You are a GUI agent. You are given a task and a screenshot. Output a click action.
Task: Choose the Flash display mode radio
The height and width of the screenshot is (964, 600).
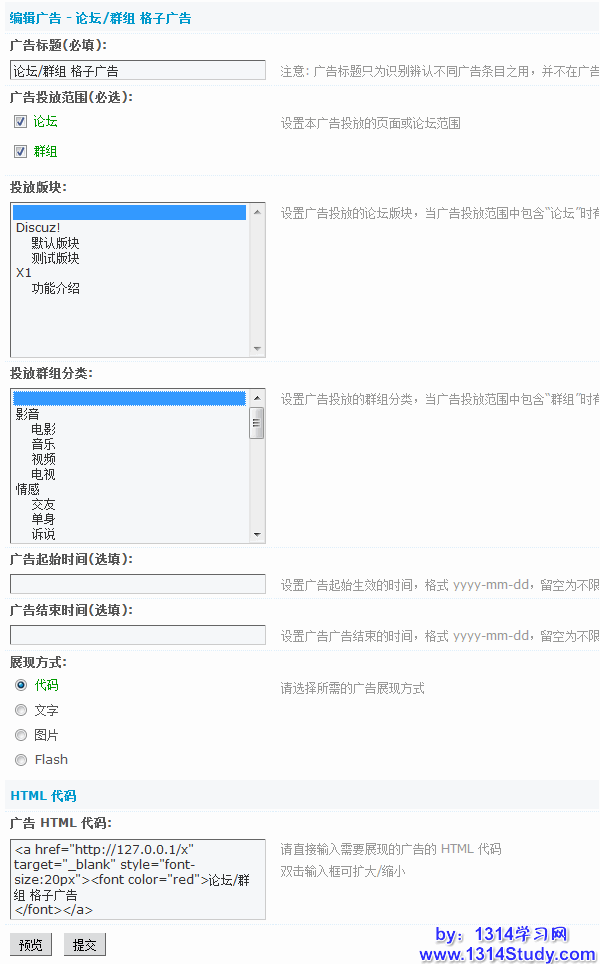pos(21,760)
